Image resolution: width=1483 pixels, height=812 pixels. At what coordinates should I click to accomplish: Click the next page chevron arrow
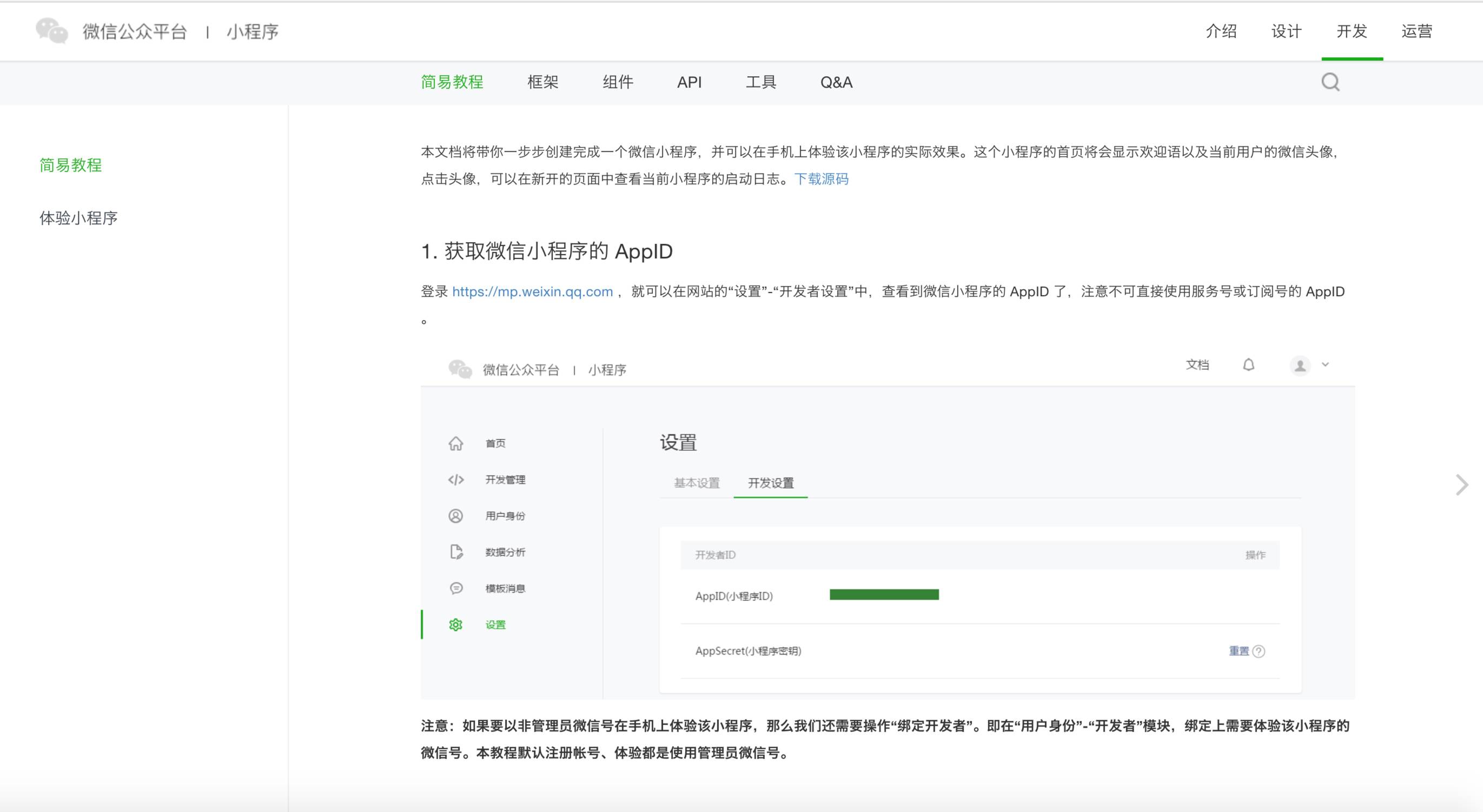click(1461, 484)
